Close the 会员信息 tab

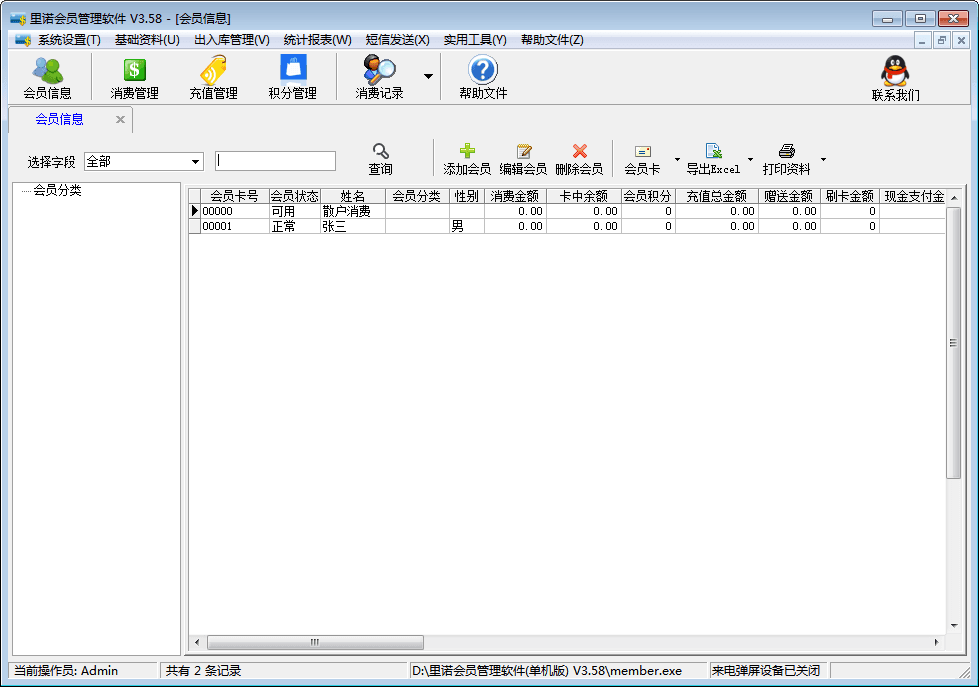(120, 119)
